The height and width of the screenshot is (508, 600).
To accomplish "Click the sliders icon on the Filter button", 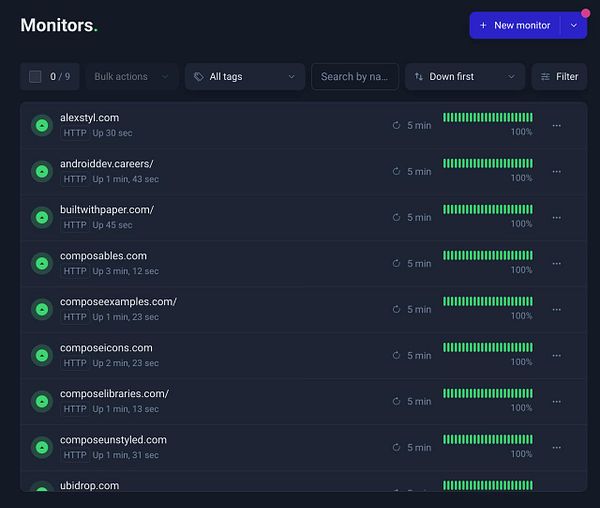I will click(x=545, y=77).
